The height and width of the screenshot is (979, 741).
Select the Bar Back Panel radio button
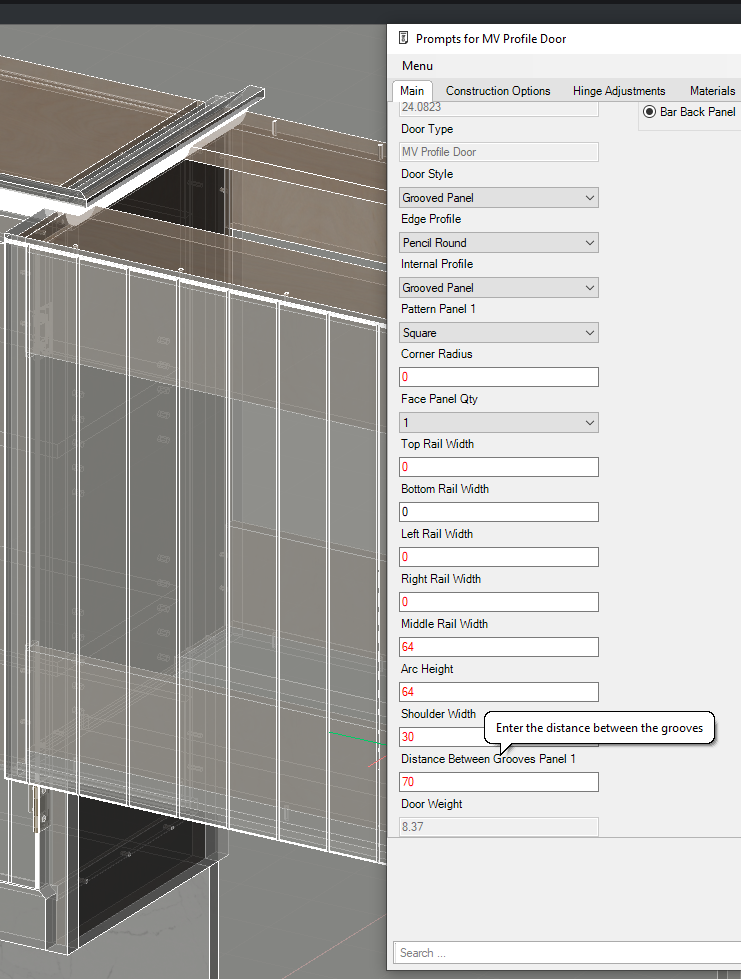[649, 112]
